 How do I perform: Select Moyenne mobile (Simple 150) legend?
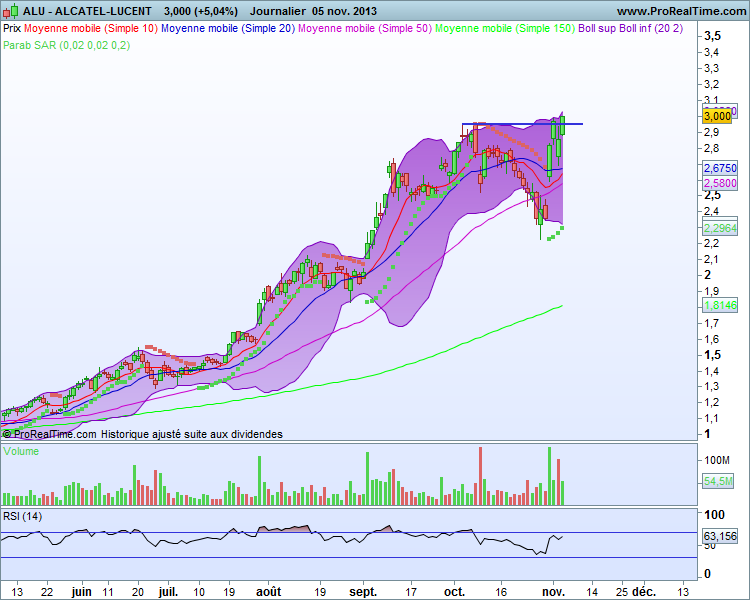pyautogui.click(x=505, y=28)
